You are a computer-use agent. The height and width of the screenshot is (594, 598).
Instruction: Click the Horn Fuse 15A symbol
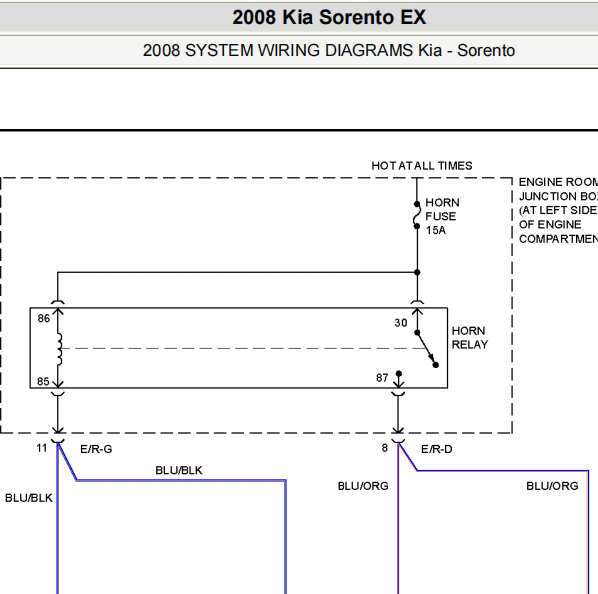point(417,215)
